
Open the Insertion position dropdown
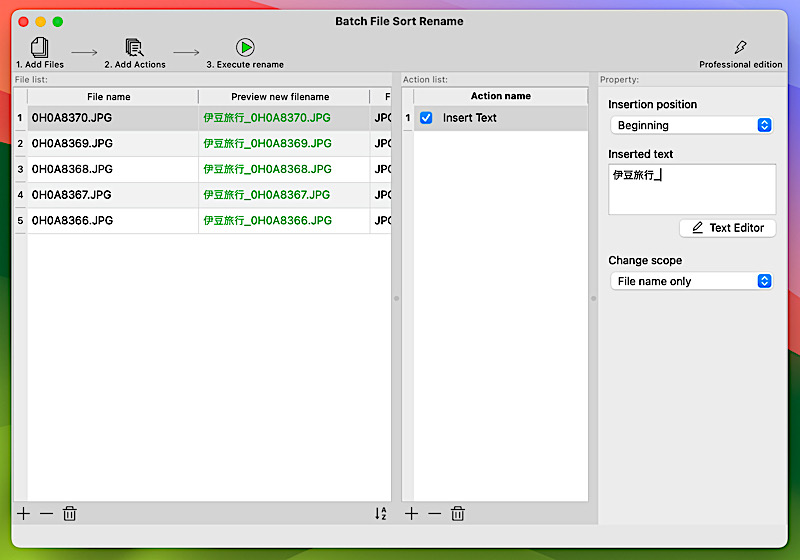[x=691, y=125]
